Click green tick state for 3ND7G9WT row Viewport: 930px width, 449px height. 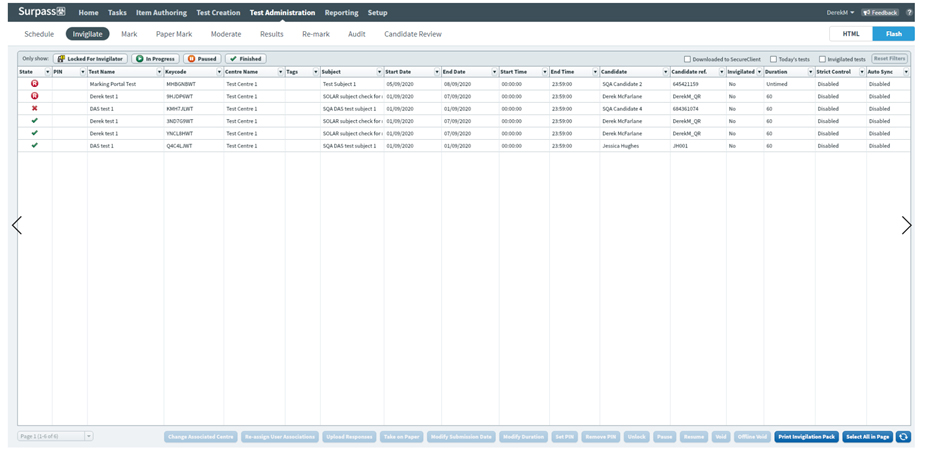tap(34, 120)
